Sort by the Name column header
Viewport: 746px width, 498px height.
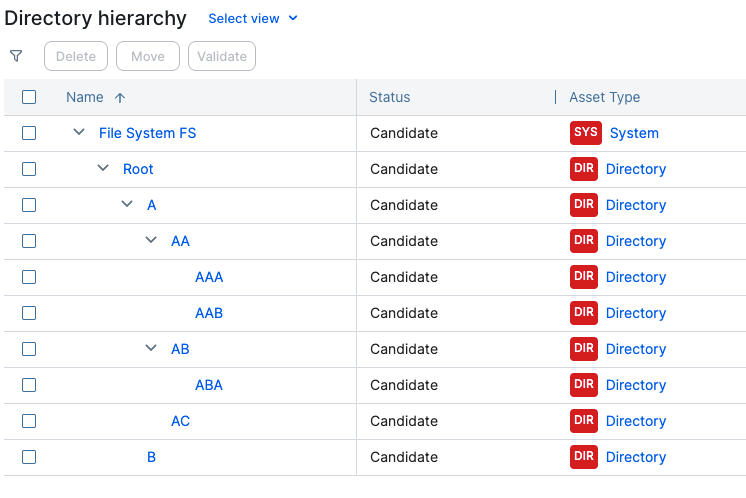pos(85,97)
